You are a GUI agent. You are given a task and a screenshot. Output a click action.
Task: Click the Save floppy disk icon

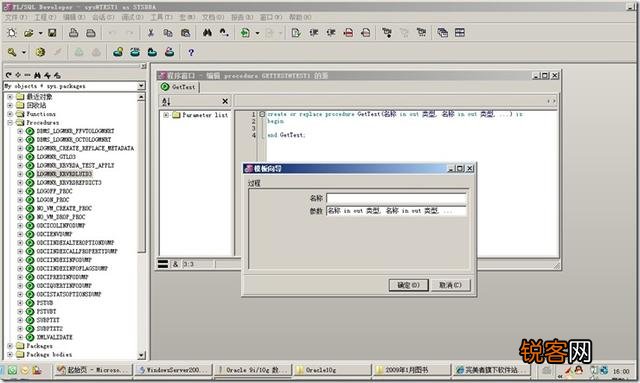[x=52, y=33]
